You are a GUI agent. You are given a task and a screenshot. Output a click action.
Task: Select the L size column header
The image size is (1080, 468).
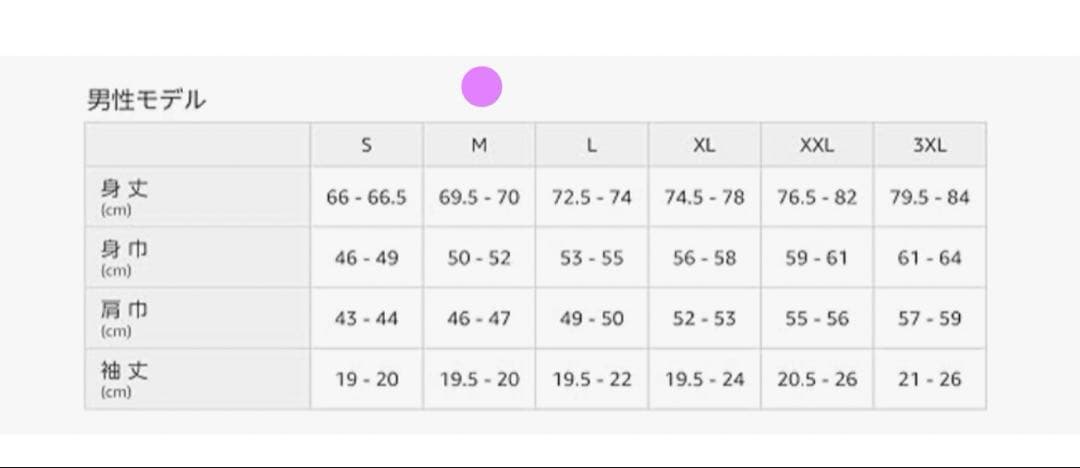tap(592, 145)
